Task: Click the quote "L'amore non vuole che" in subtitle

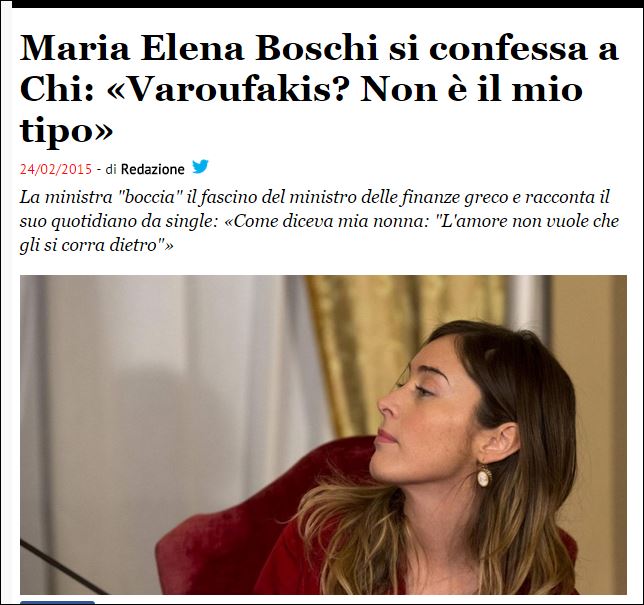Action: (527, 221)
